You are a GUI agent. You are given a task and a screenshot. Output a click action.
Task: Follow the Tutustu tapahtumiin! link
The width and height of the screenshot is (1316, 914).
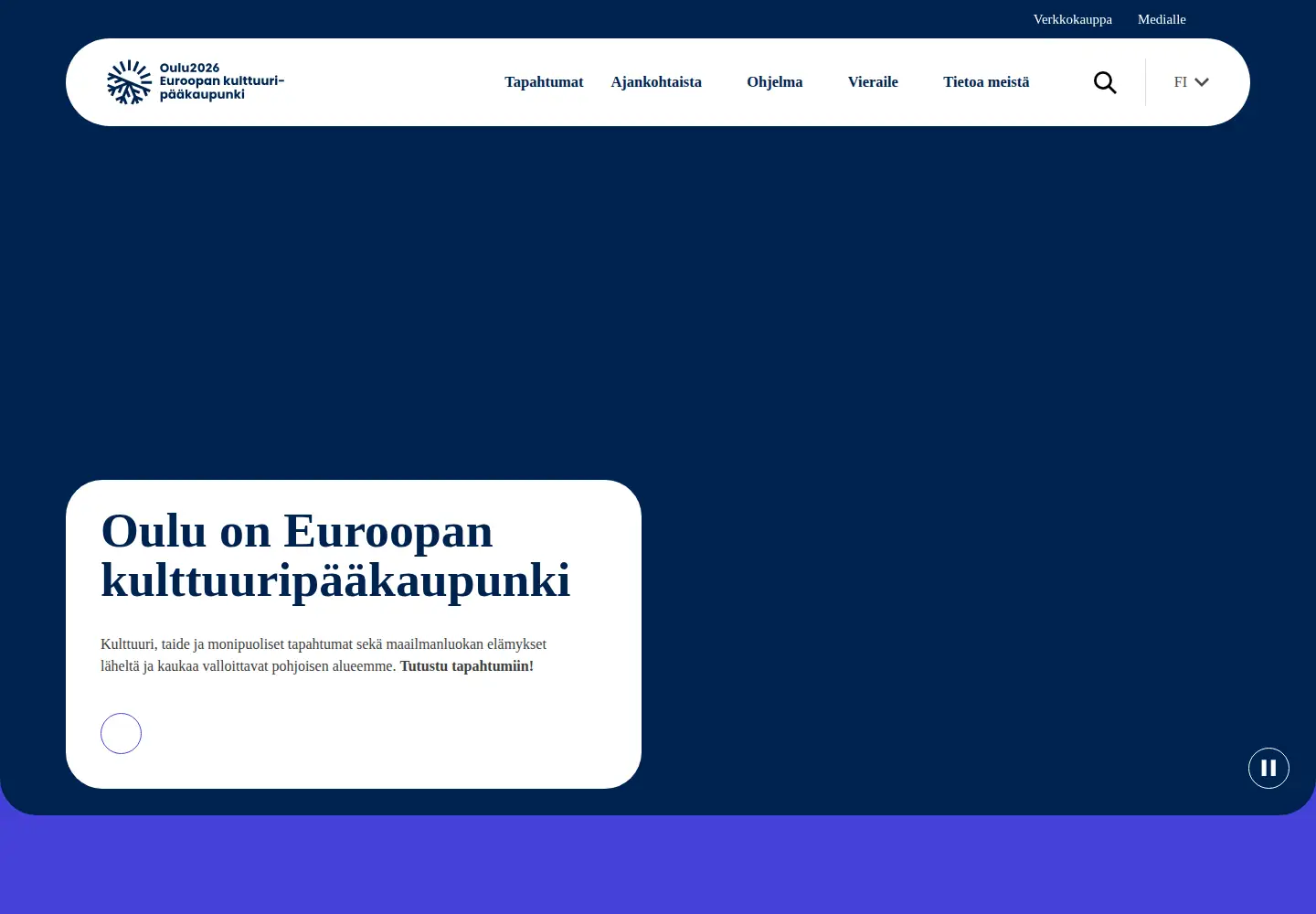[467, 666]
